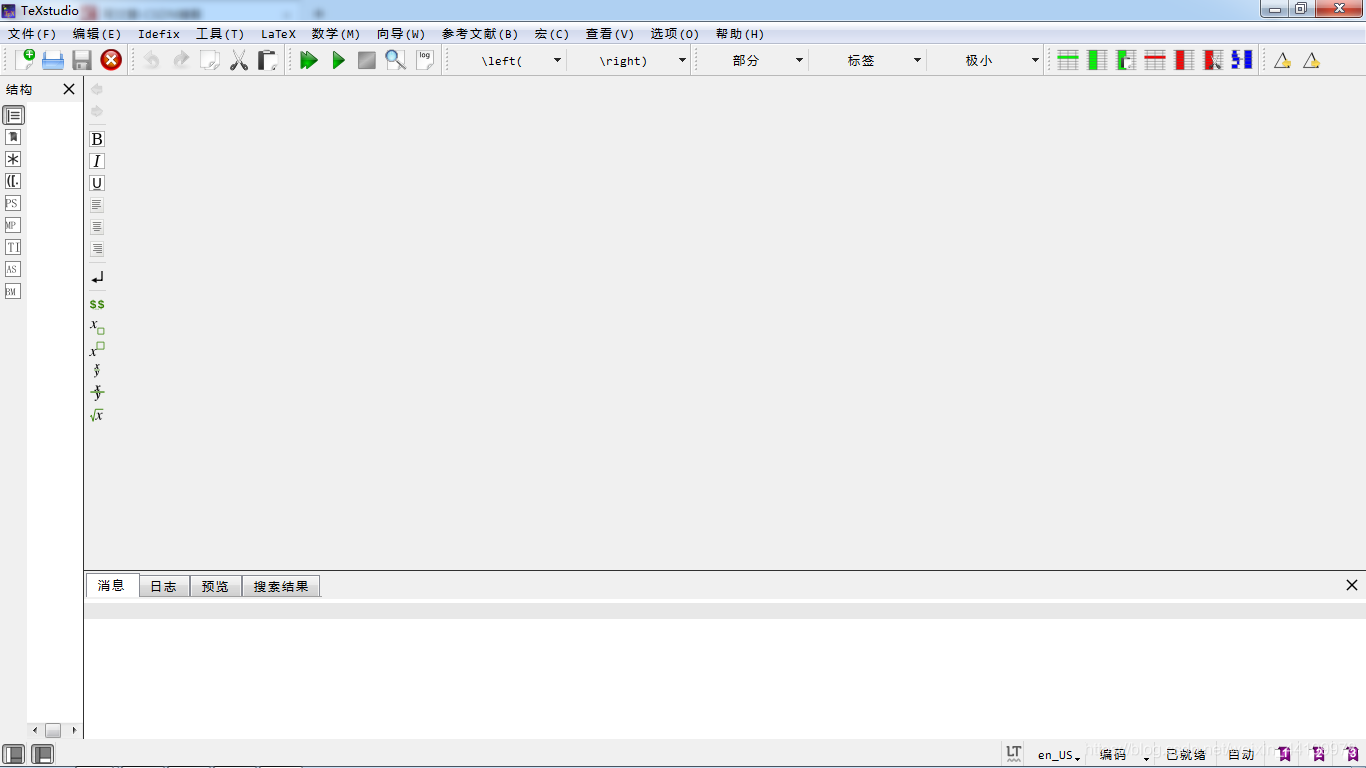Show the structure view in side panel
The width and height of the screenshot is (1366, 768).
13,115
